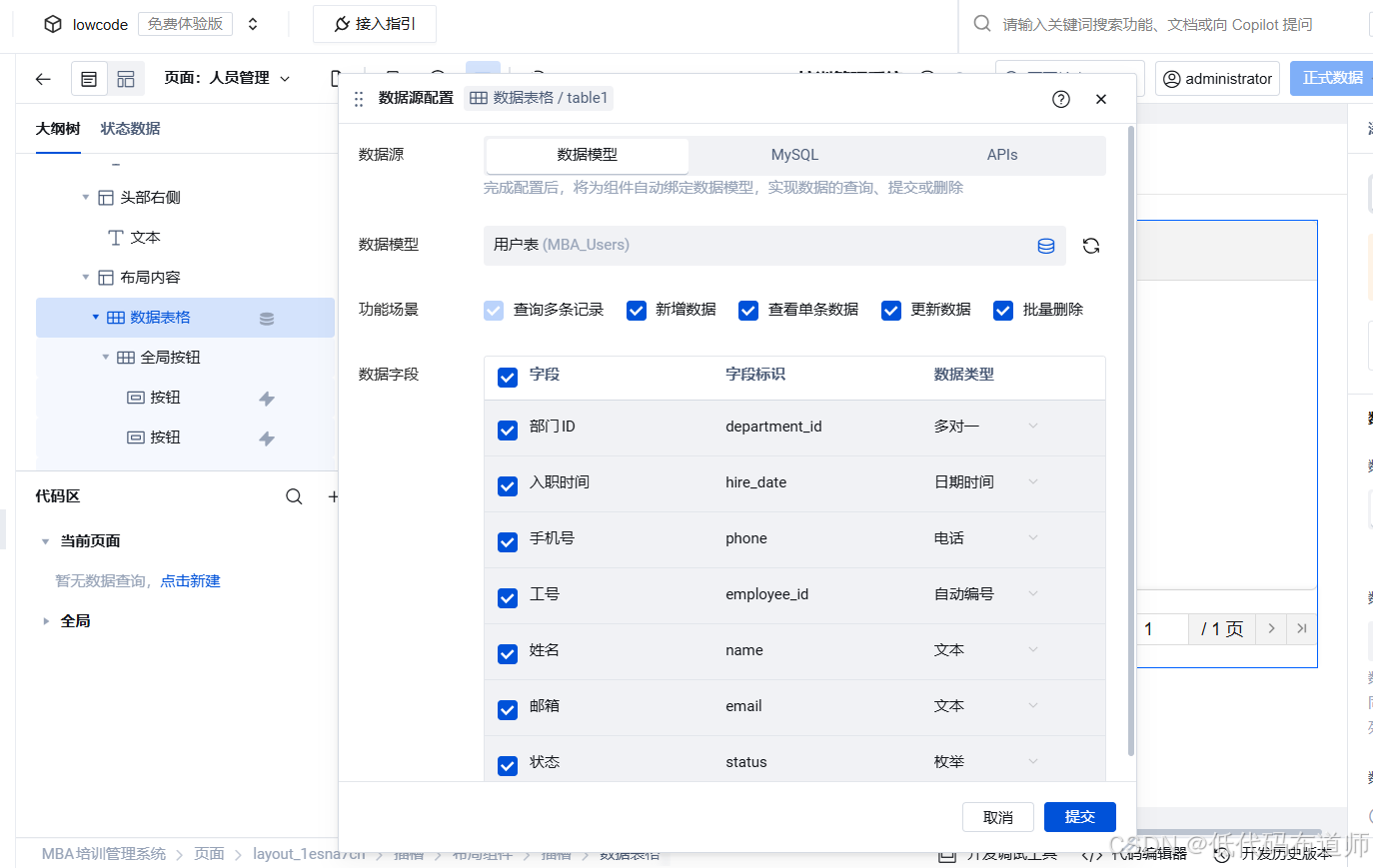Add new item in 代码区 with plus
This screenshot has width=1373, height=868.
(333, 496)
